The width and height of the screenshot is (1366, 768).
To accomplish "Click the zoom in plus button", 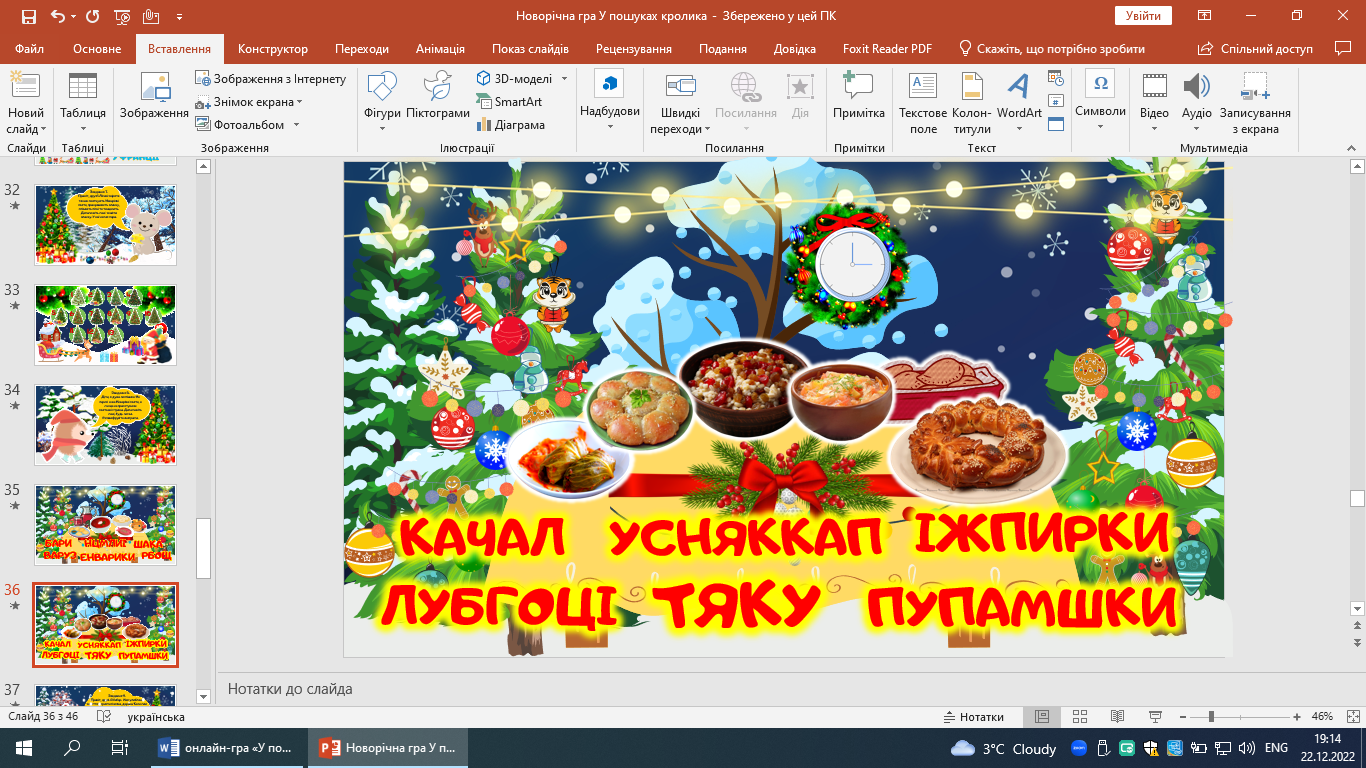I will tap(1297, 717).
